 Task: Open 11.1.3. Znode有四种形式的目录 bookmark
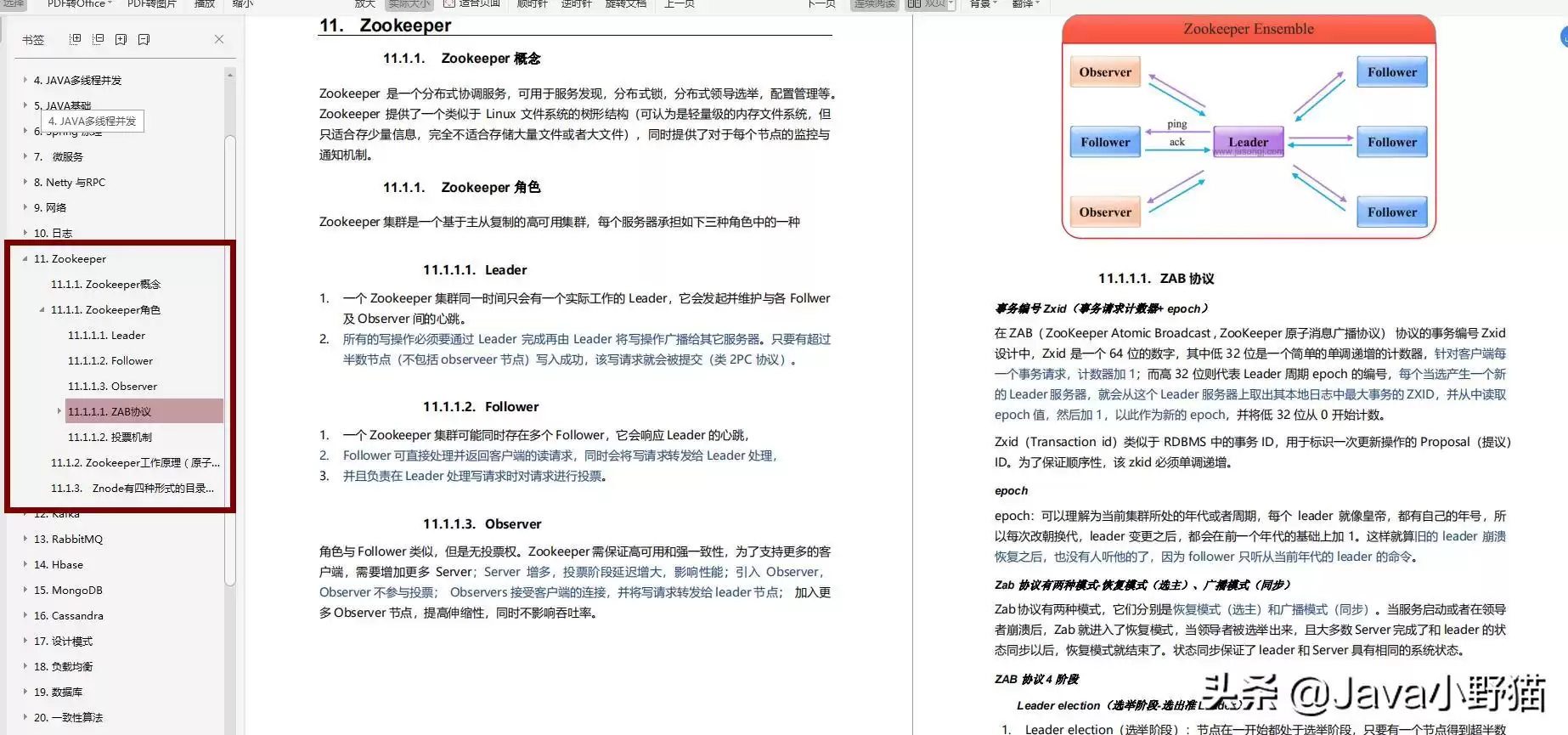(133, 488)
